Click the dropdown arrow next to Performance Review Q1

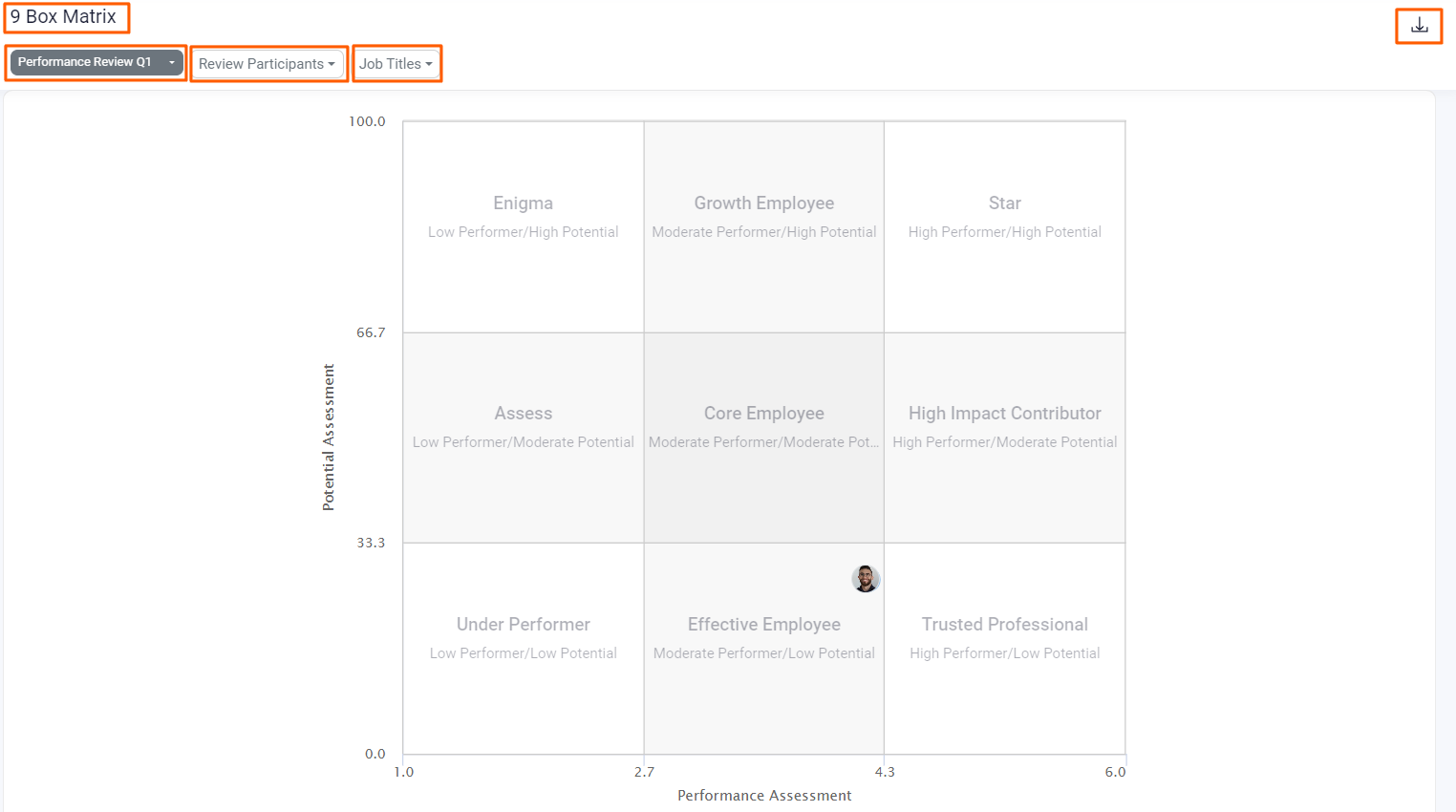pyautogui.click(x=172, y=62)
